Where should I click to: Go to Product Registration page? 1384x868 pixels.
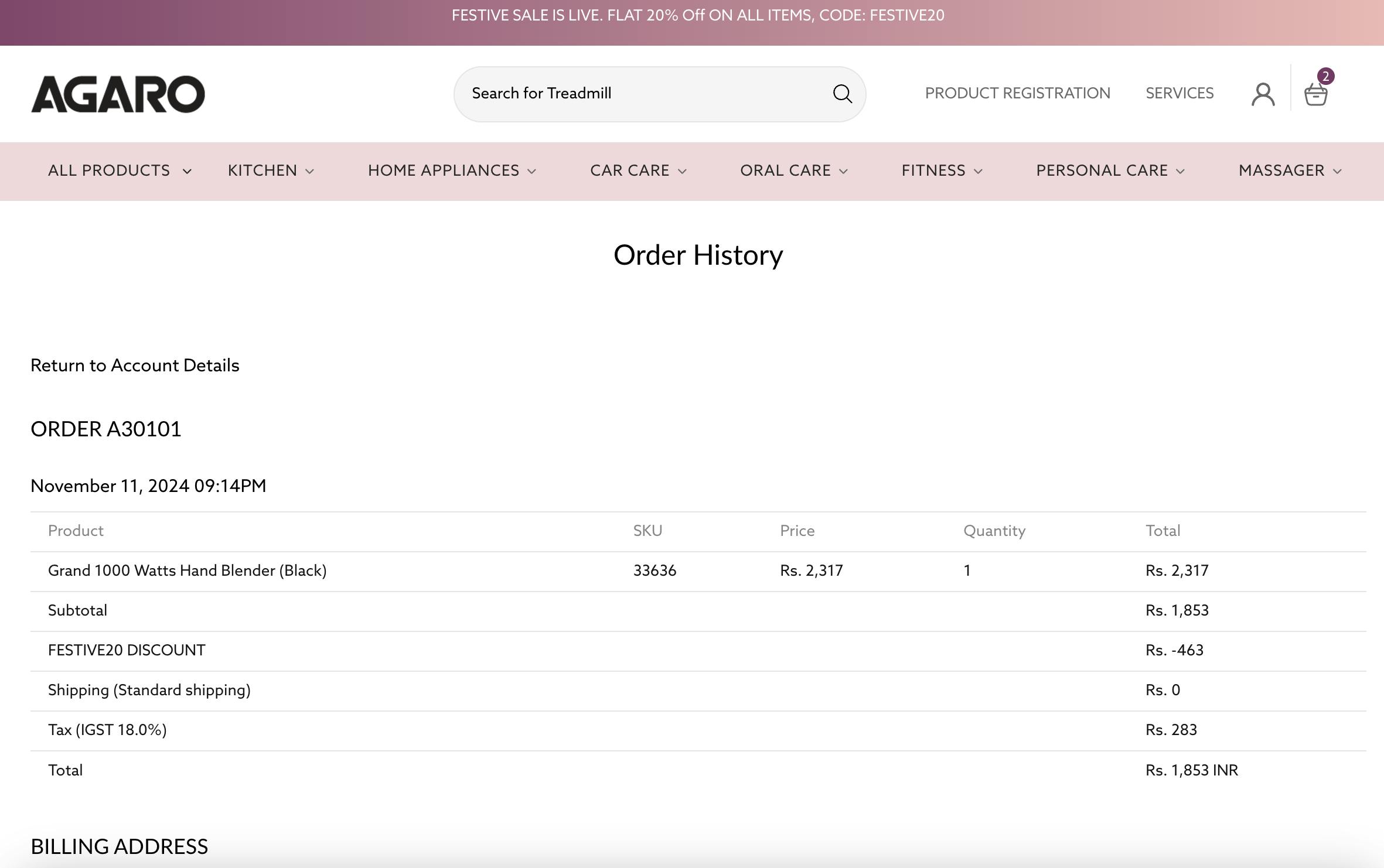point(1017,93)
